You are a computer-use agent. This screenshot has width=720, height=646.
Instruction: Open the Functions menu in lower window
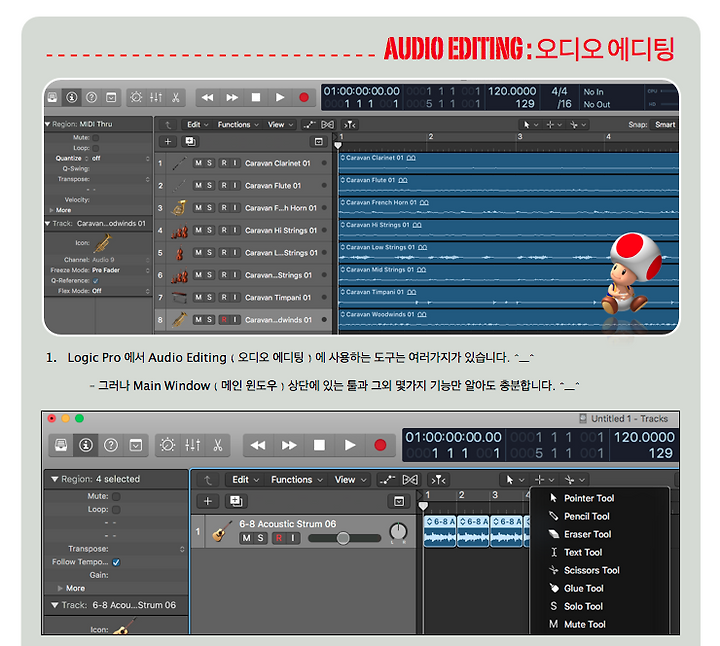point(297,480)
